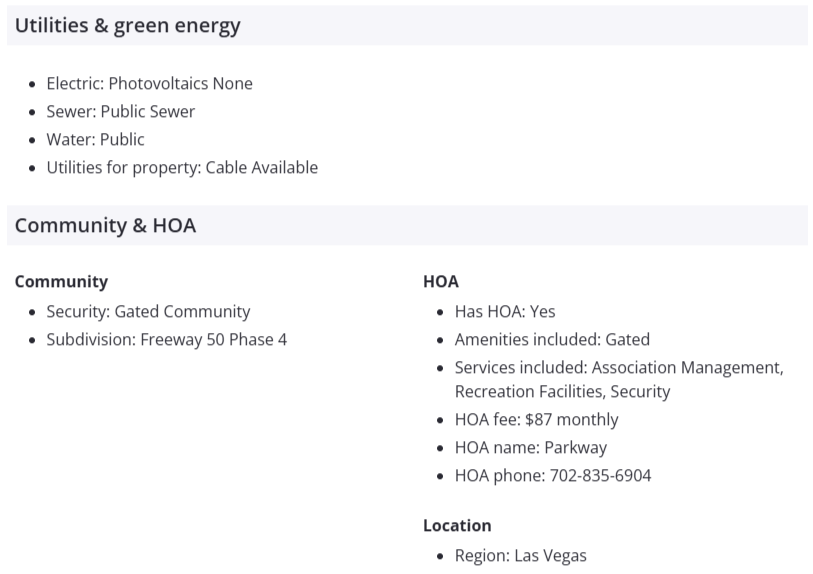Select the Recreation Facilities, Security text
The image size is (813, 574).
562,392
